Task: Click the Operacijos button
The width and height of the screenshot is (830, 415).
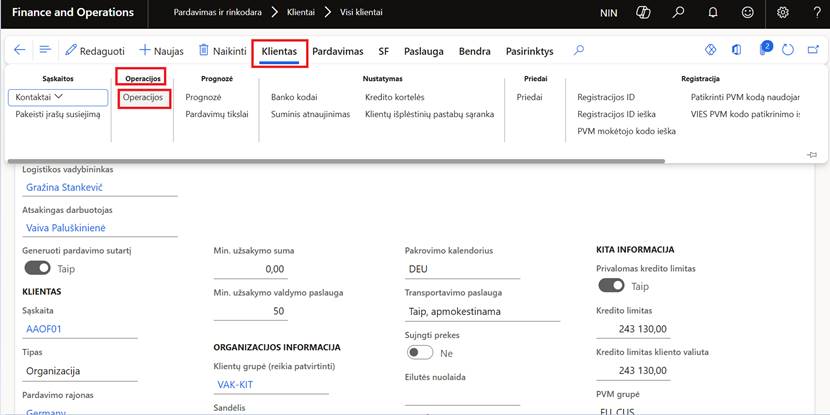Action: click(143, 98)
